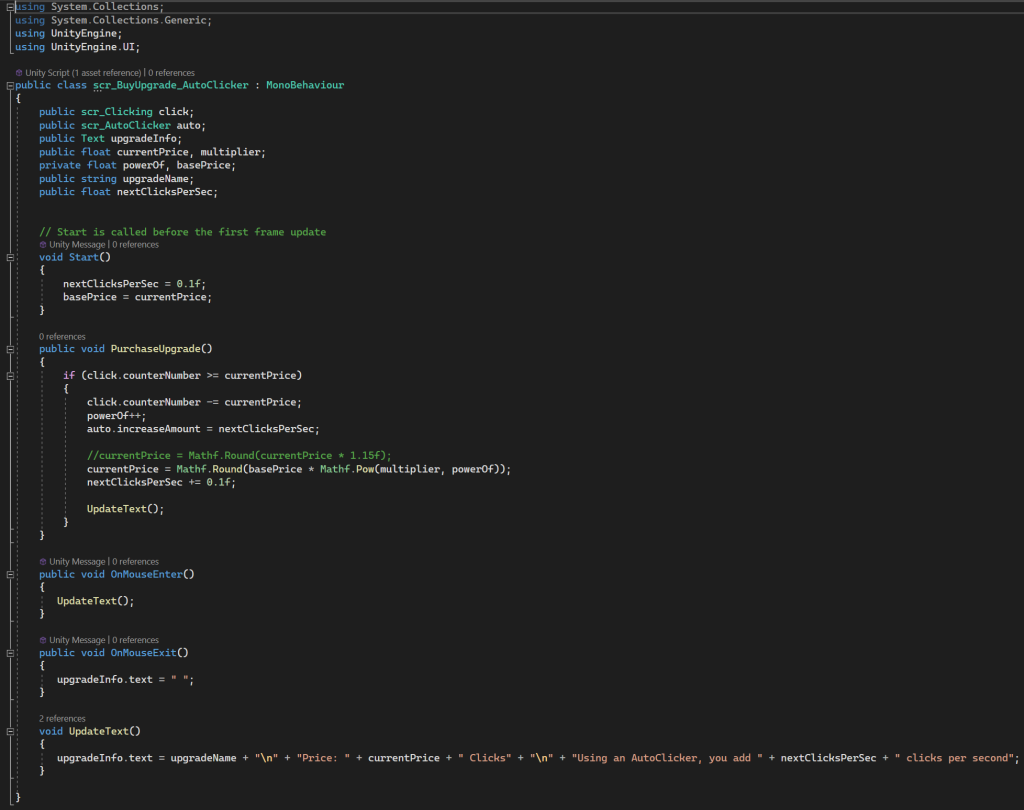The height and width of the screenshot is (810, 1024).
Task: Click the scr_BuyUpgrade_AutoClicker class name
Action: pyautogui.click(x=170, y=86)
